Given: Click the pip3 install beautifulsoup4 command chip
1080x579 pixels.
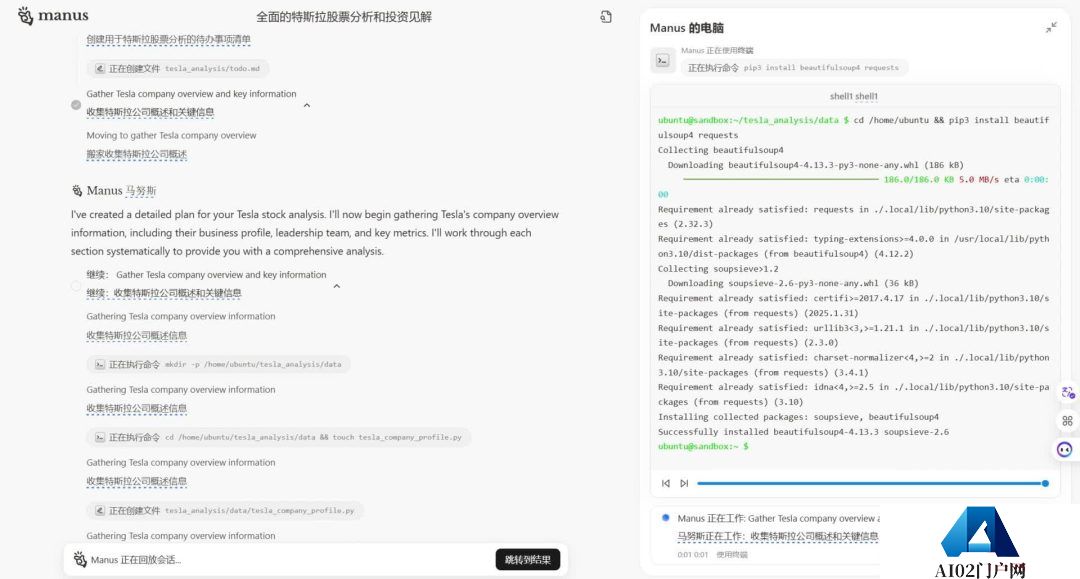Looking at the screenshot, I should [x=794, y=67].
